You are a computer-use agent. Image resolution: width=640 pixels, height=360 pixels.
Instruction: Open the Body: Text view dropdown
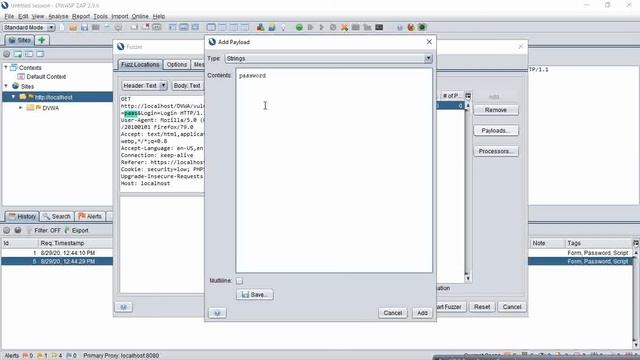tap(188, 86)
